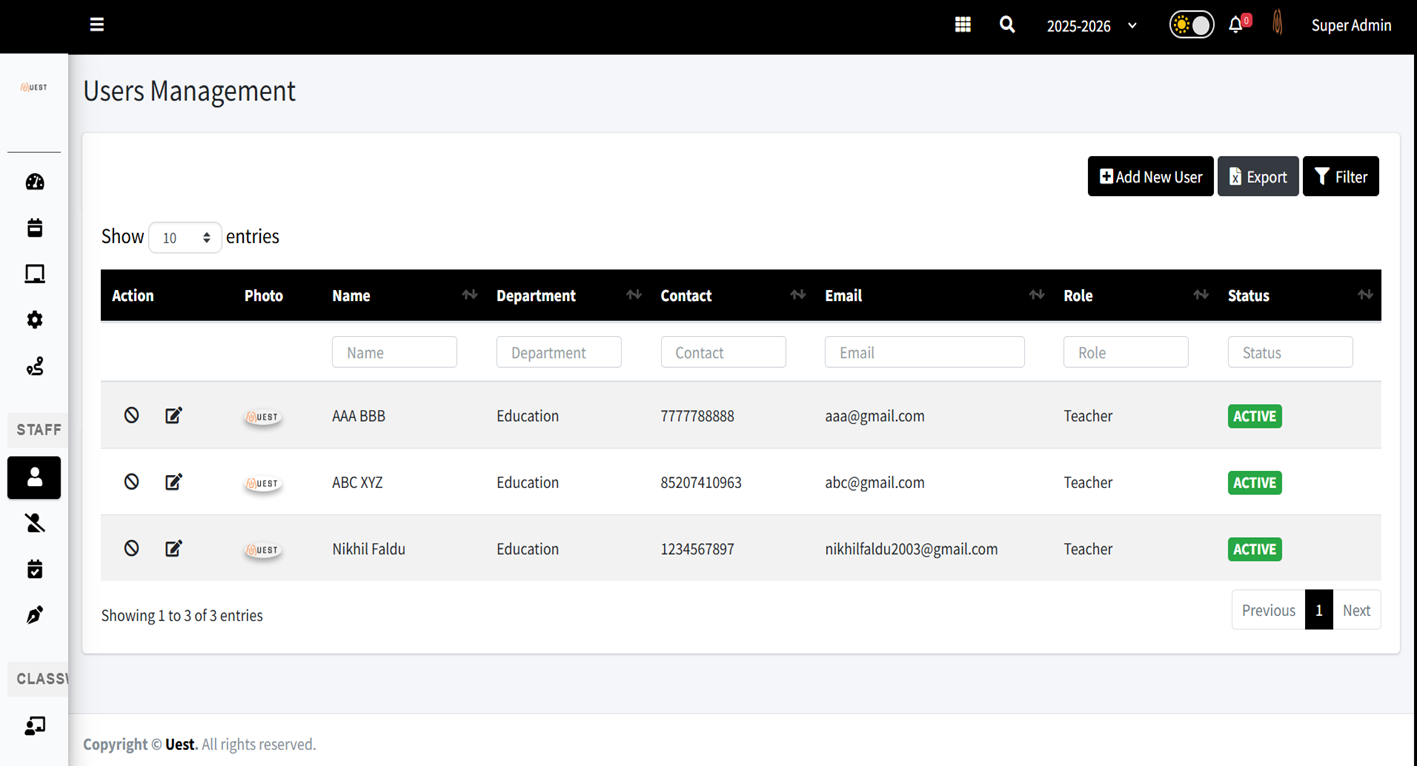This screenshot has height=766, width=1417.
Task: Open the classroom teacher icon in the bottom sidebar
Action: (x=35, y=726)
